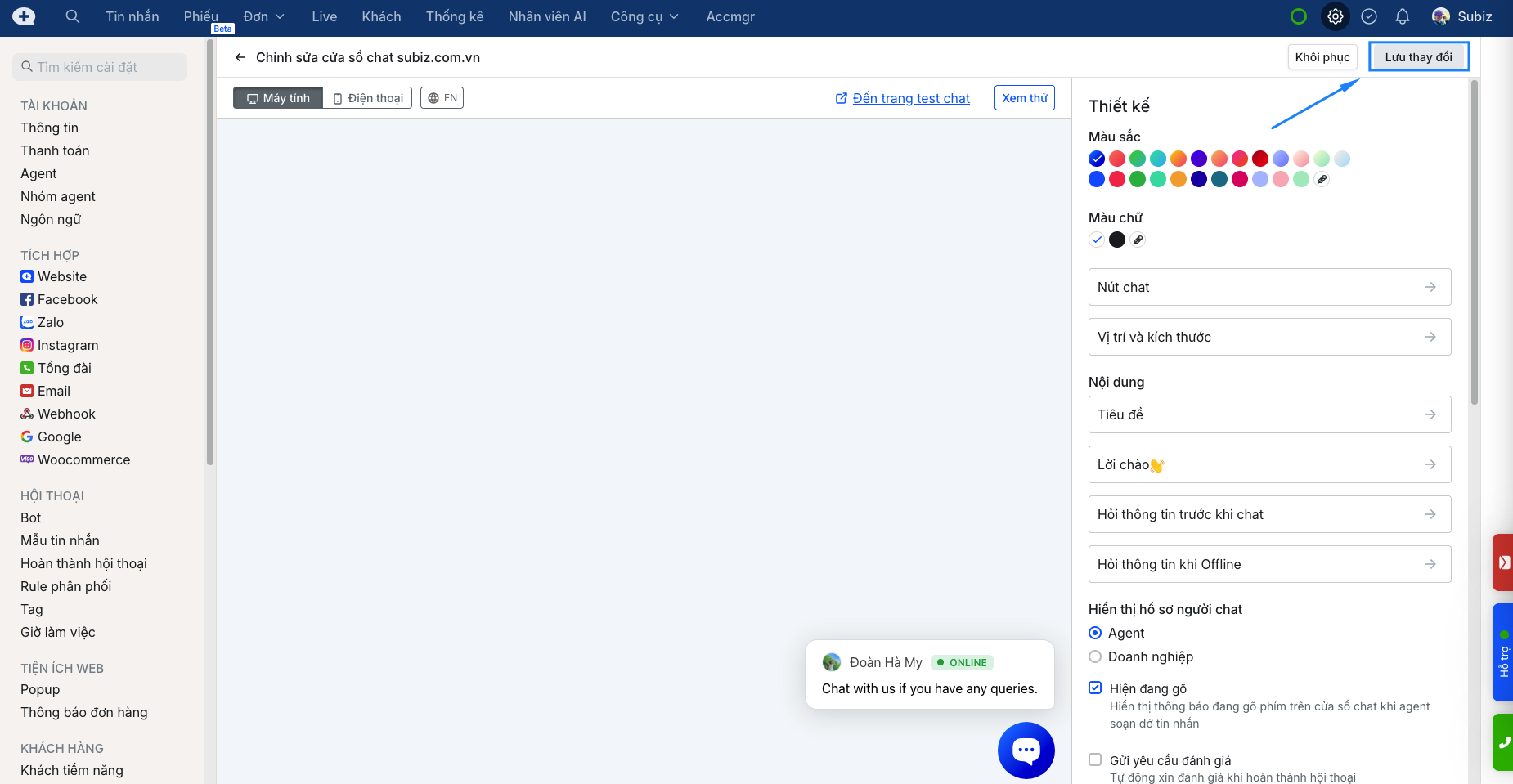Uncheck the Hiện đang gõ checkbox
Image resolution: width=1513 pixels, height=784 pixels.
click(1095, 688)
